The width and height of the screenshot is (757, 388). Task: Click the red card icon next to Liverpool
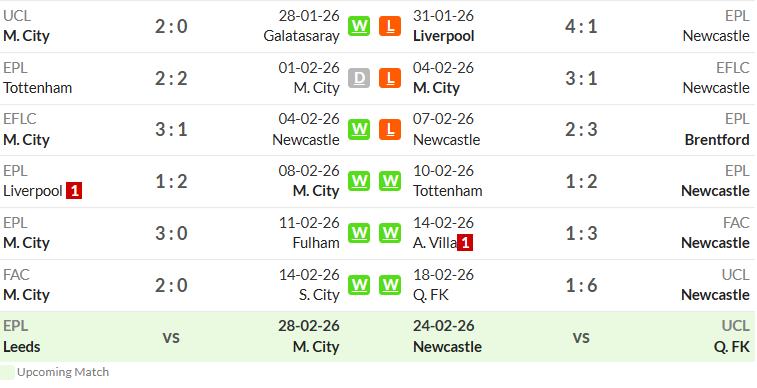(74, 191)
